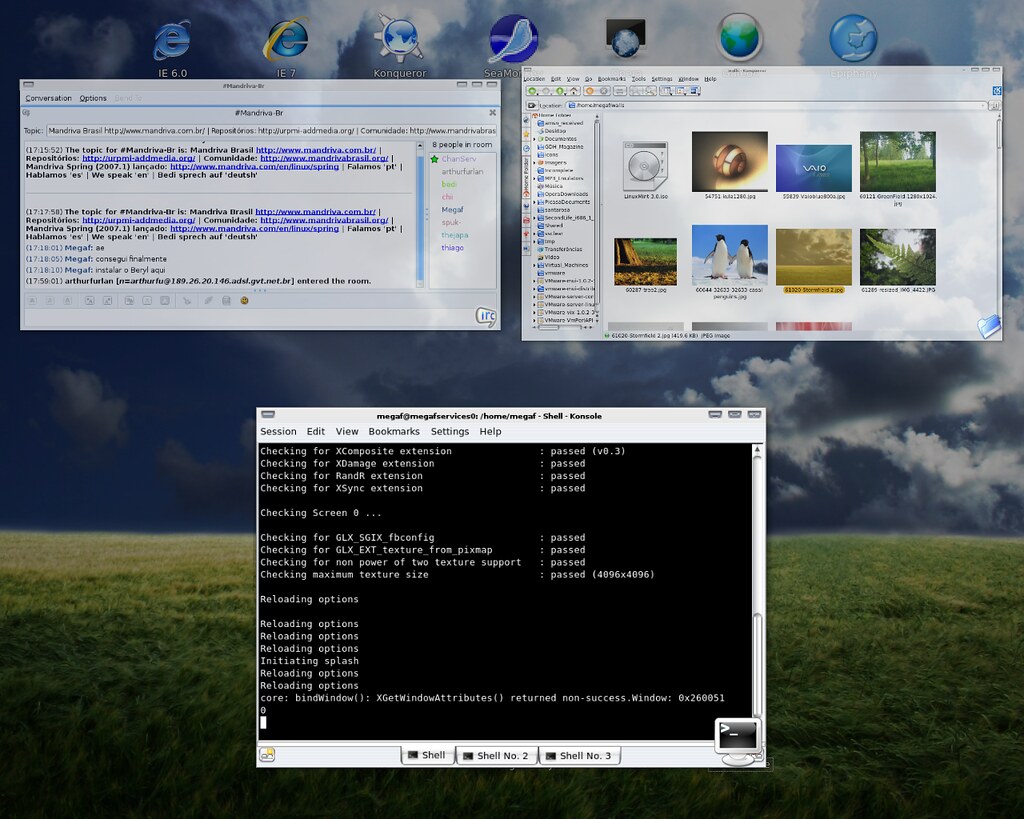Expand the MP3_Emulators folder in tree

coord(534,178)
